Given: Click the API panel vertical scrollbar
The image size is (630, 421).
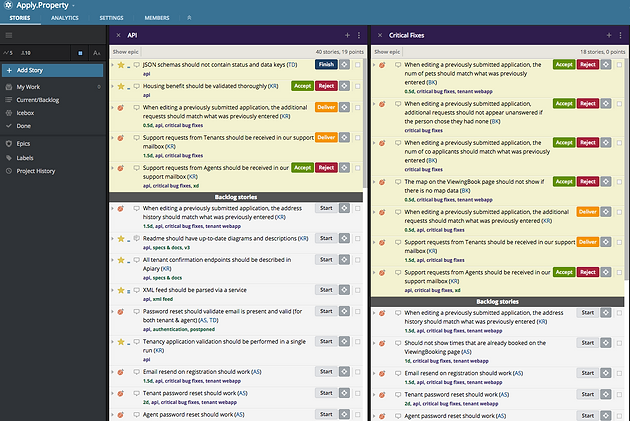Looking at the screenshot, I should 365,123.
